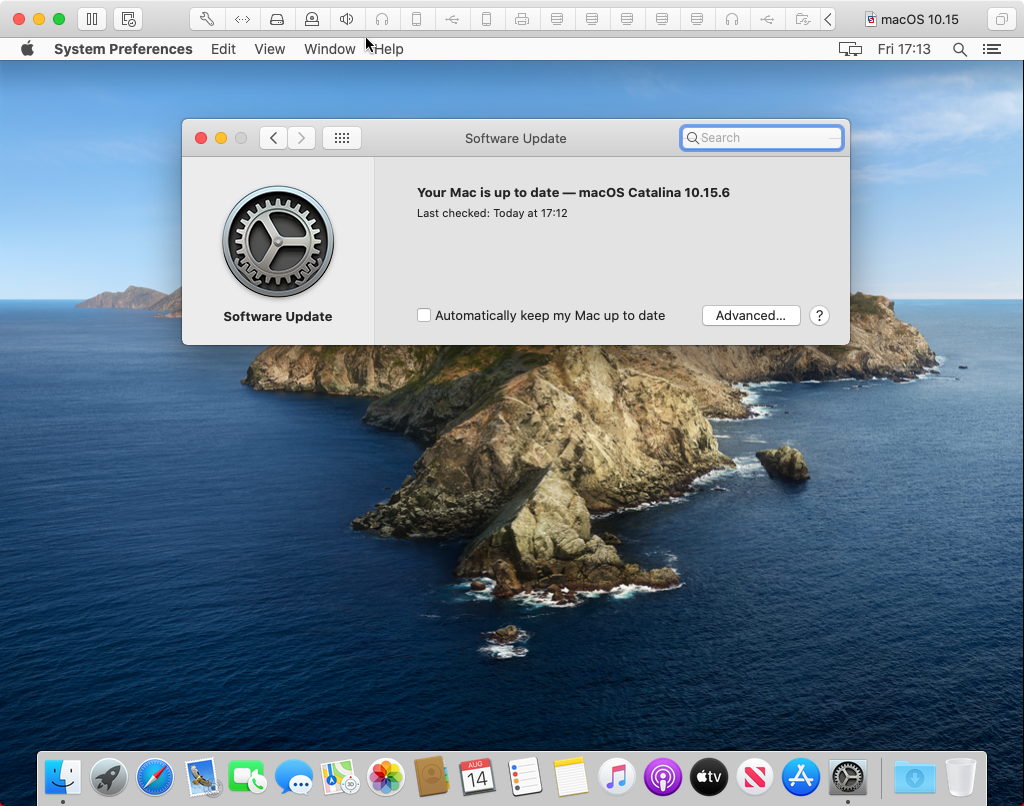1024x806 pixels.
Task: Open Spotlight search in the menu bar
Action: pos(959,48)
